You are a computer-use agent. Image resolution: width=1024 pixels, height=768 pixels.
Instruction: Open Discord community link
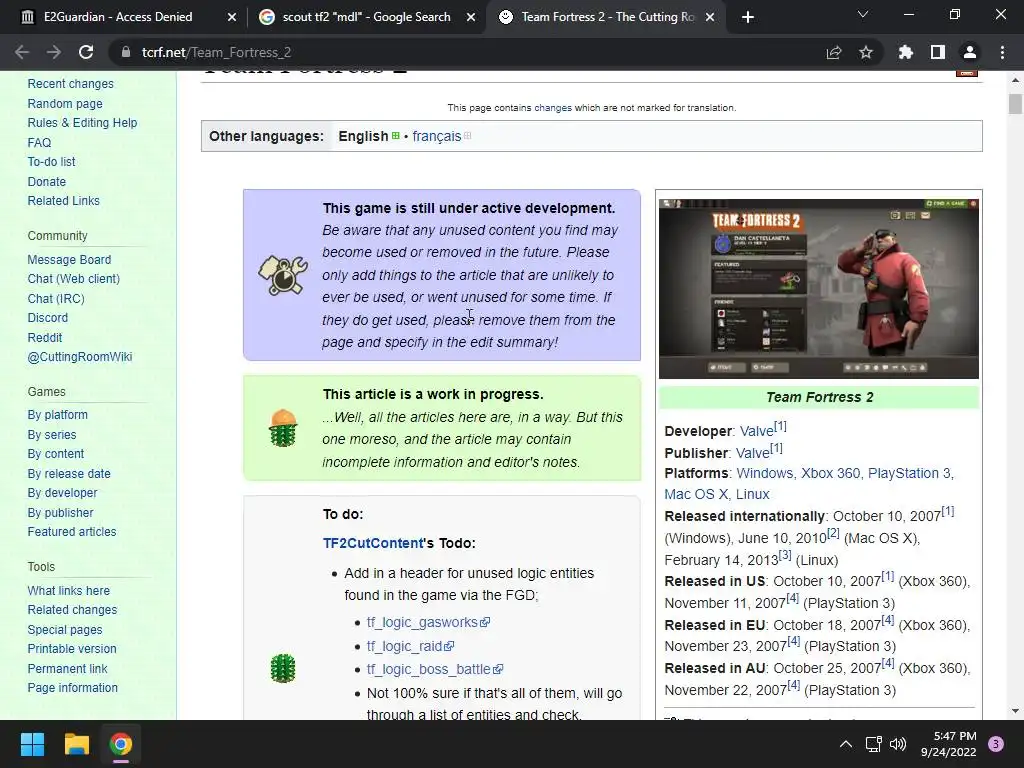pos(48,317)
